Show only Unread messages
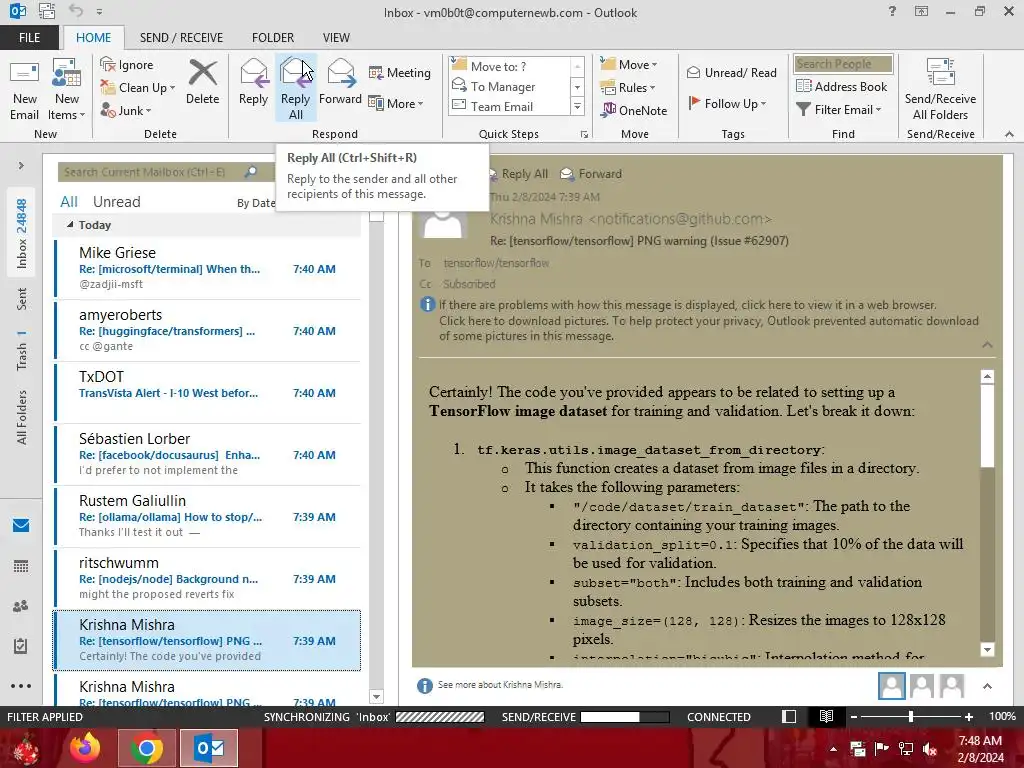The height and width of the screenshot is (768, 1024). (116, 202)
